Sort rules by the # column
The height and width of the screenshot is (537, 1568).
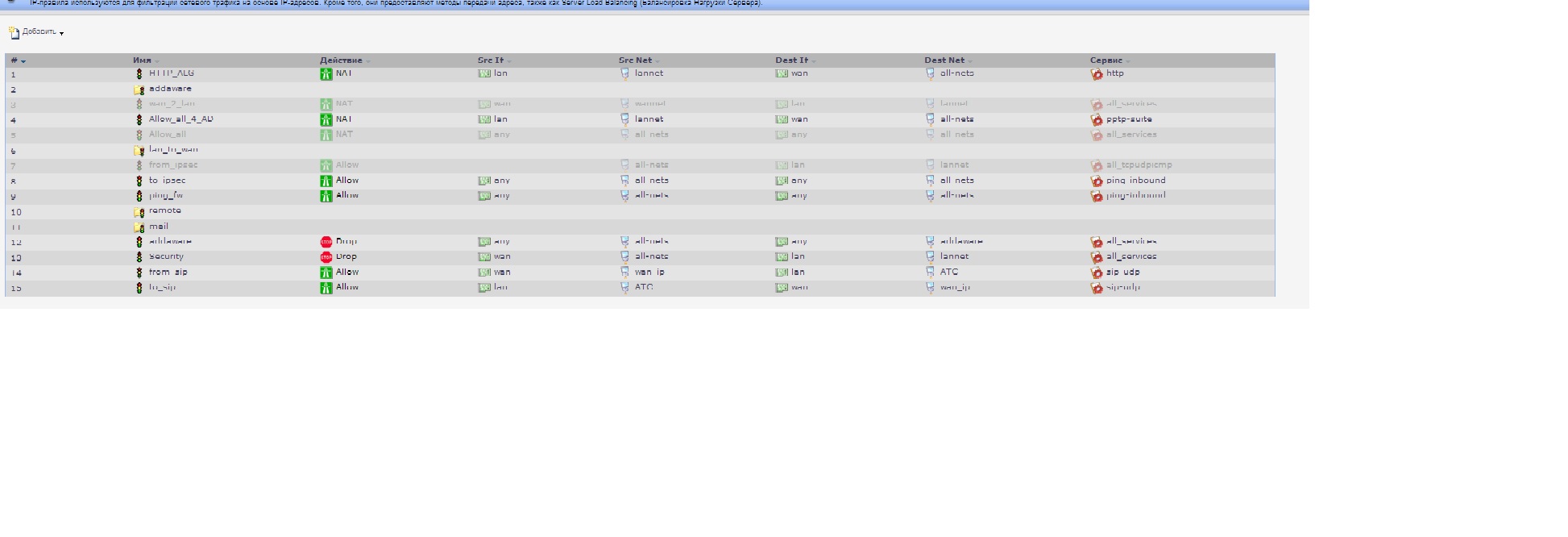18,60
